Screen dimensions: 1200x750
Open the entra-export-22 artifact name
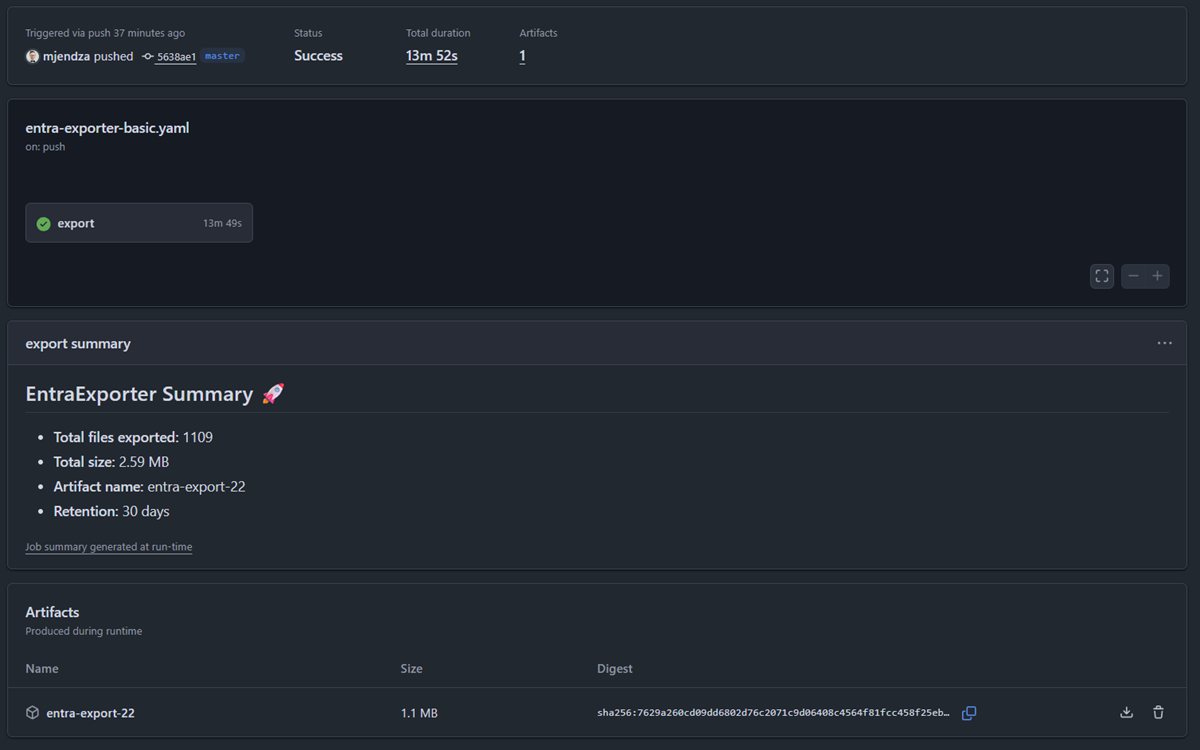[90, 713]
